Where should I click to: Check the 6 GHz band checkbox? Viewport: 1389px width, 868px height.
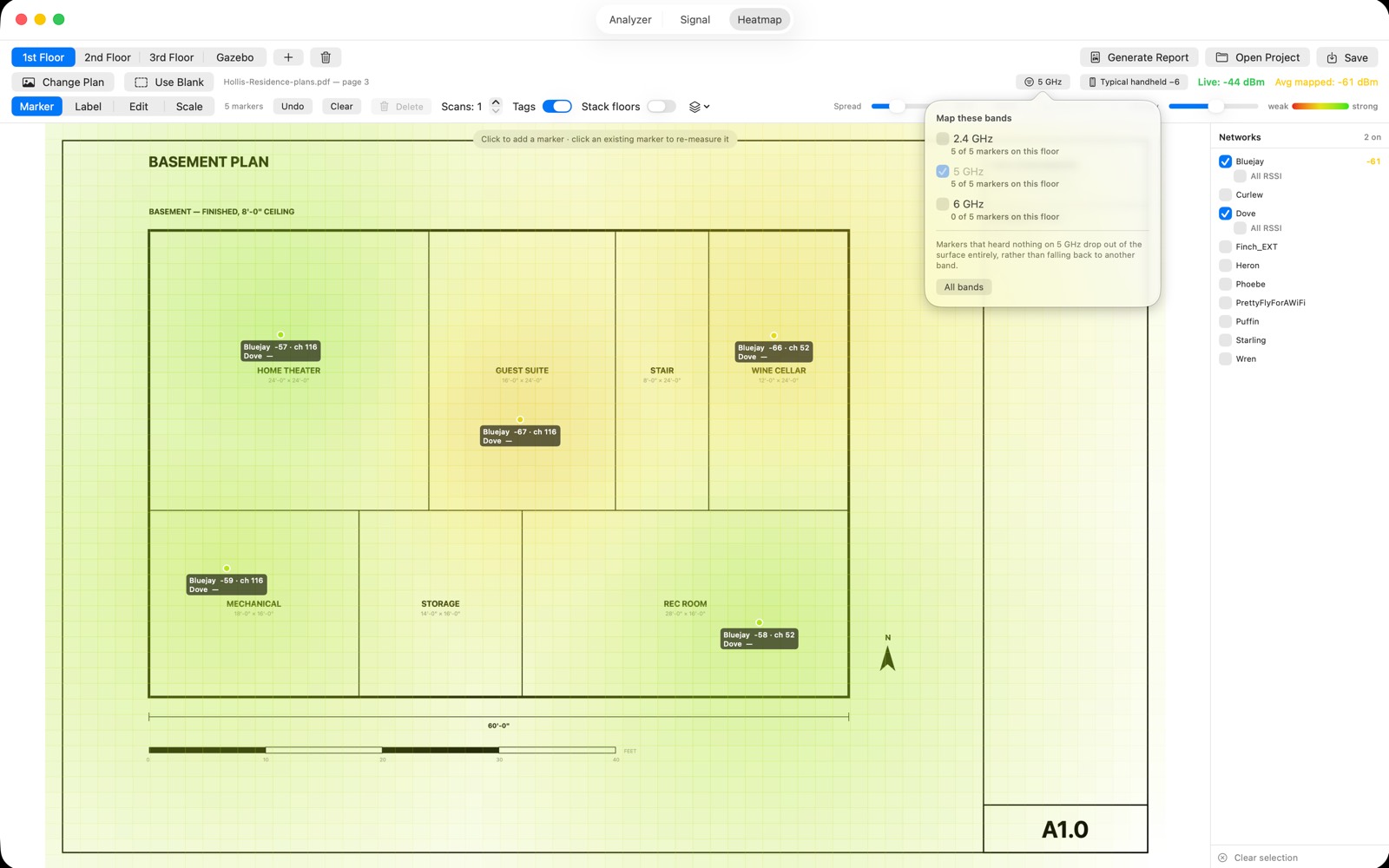(943, 205)
